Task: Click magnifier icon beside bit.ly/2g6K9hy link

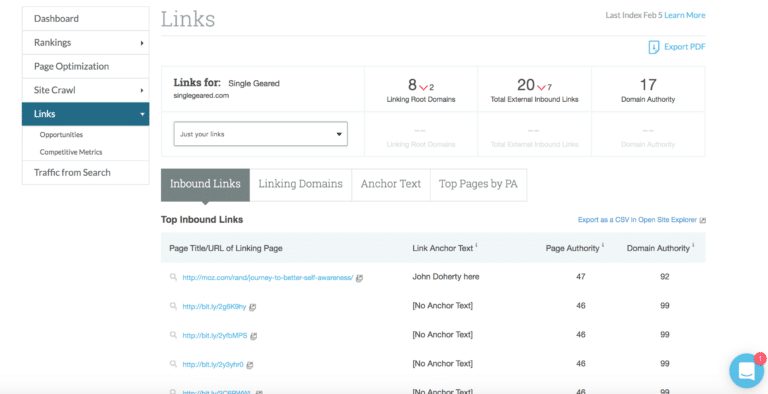Action: 173,306
